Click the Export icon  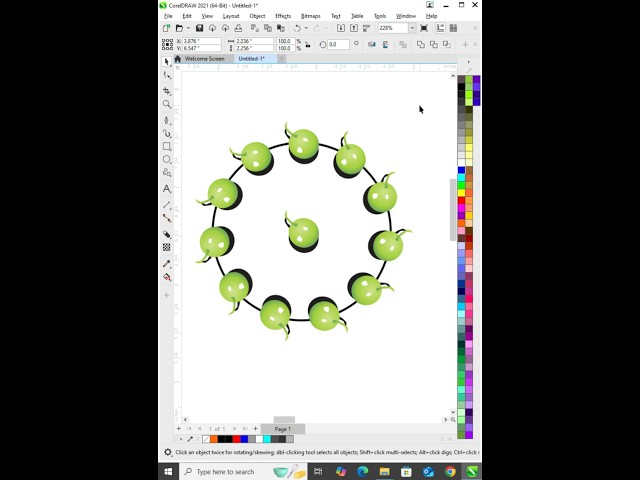(354, 28)
